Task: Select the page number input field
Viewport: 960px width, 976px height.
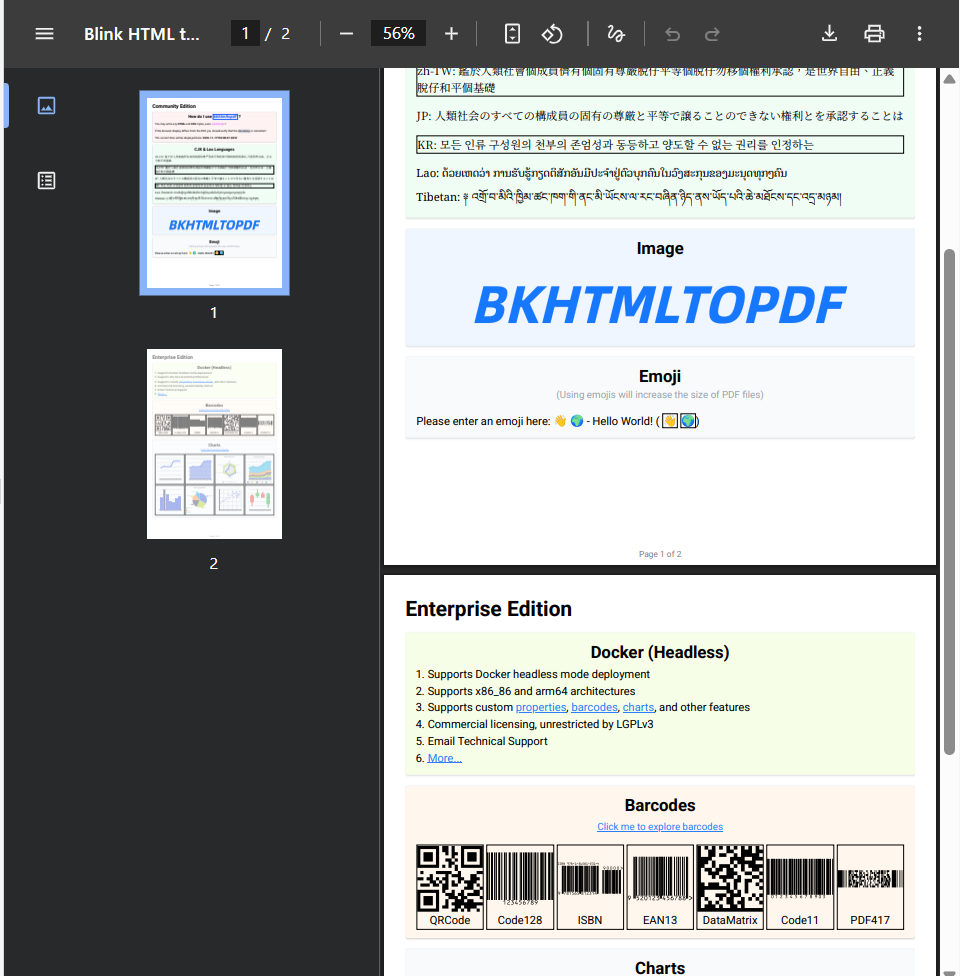Action: pos(245,33)
